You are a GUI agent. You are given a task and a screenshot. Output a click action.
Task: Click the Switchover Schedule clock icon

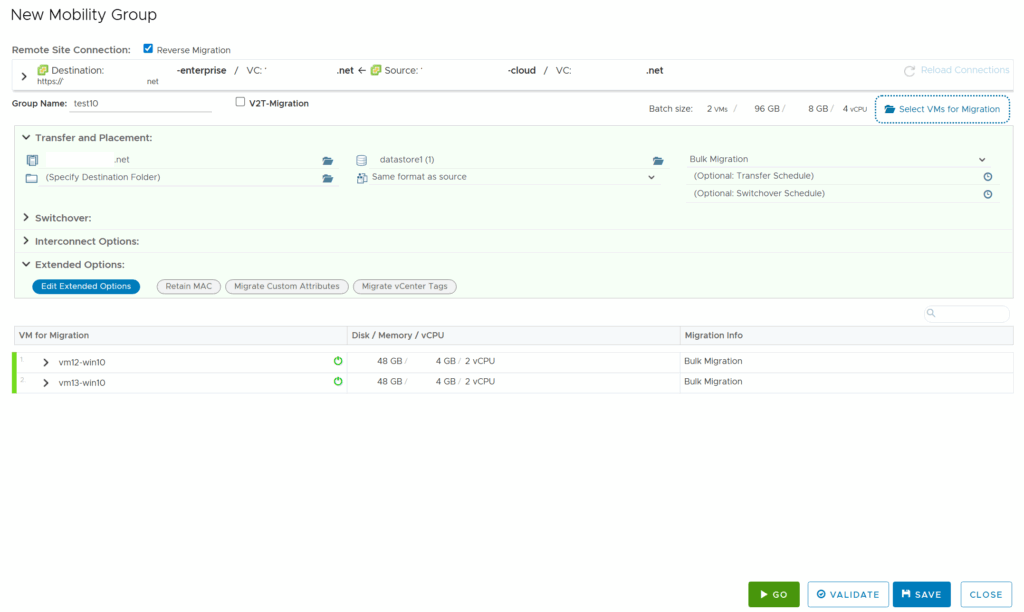987,194
